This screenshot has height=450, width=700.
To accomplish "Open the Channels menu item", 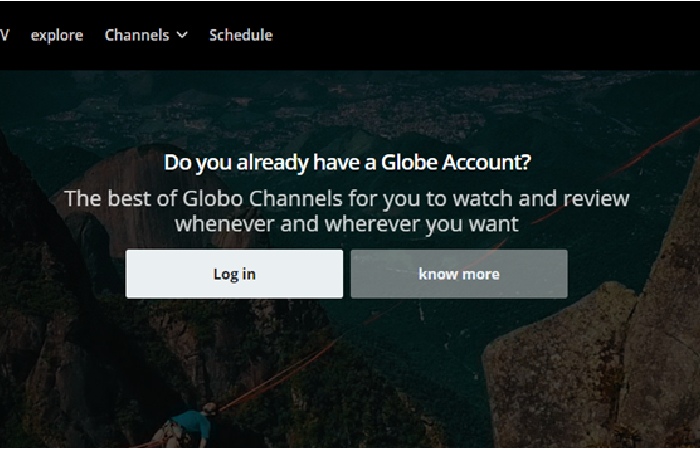I will click(x=146, y=35).
